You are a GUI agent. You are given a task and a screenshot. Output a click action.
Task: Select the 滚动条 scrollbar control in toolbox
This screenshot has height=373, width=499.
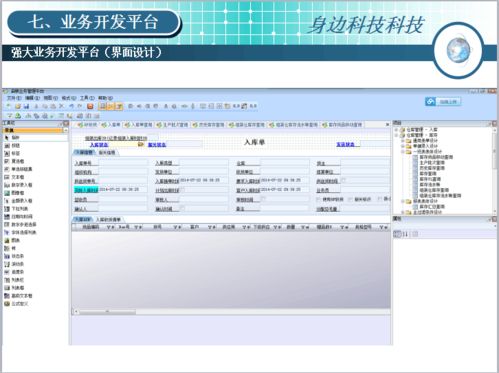(15, 264)
